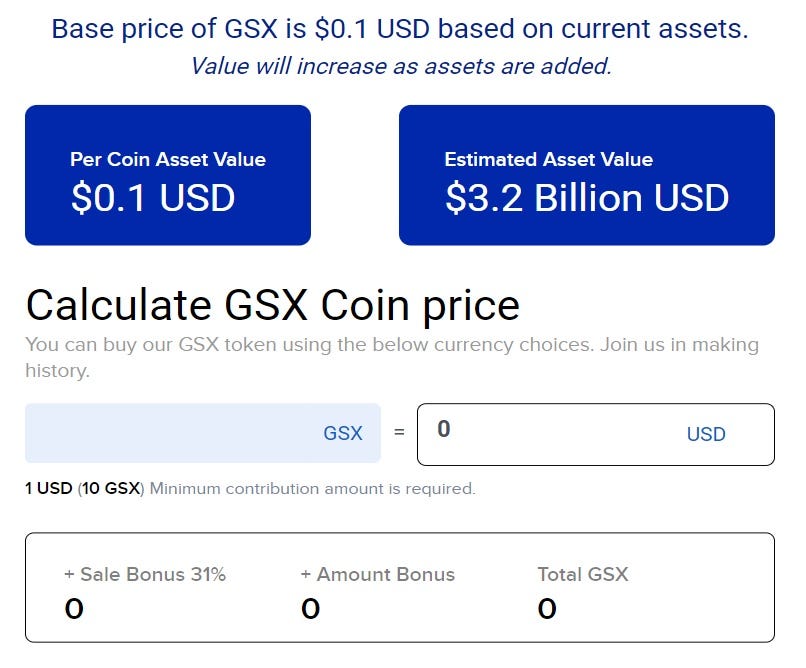
Task: Click the zero under Amount Bonus
Action: pos(311,608)
